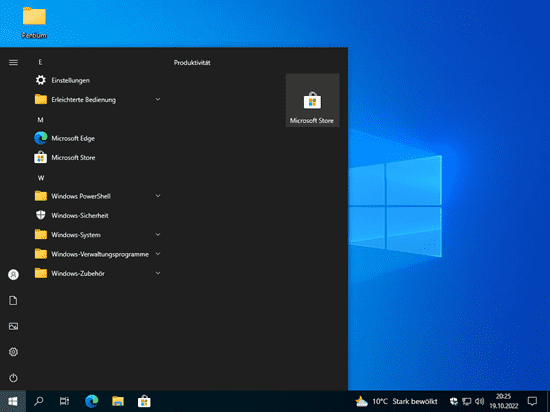Launch Microsoft Edge from the taskbar
This screenshot has width=550, height=412.
[92, 401]
